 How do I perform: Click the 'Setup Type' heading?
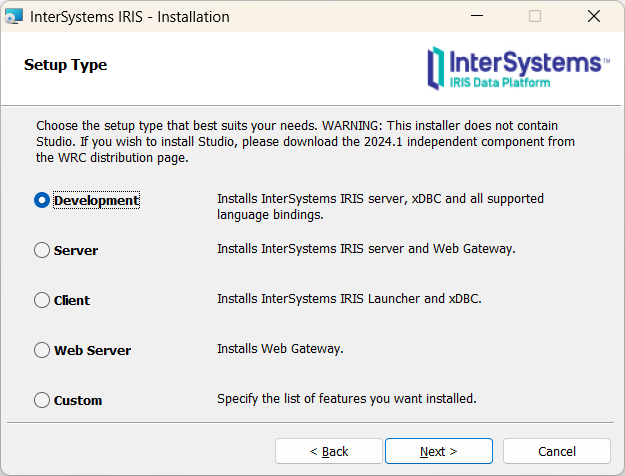(x=65, y=65)
